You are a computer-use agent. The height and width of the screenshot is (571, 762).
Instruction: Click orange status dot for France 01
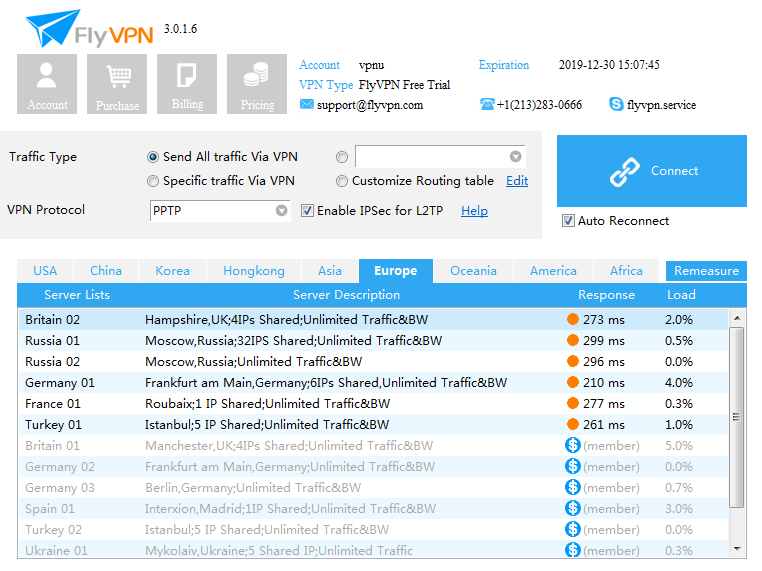coord(573,403)
